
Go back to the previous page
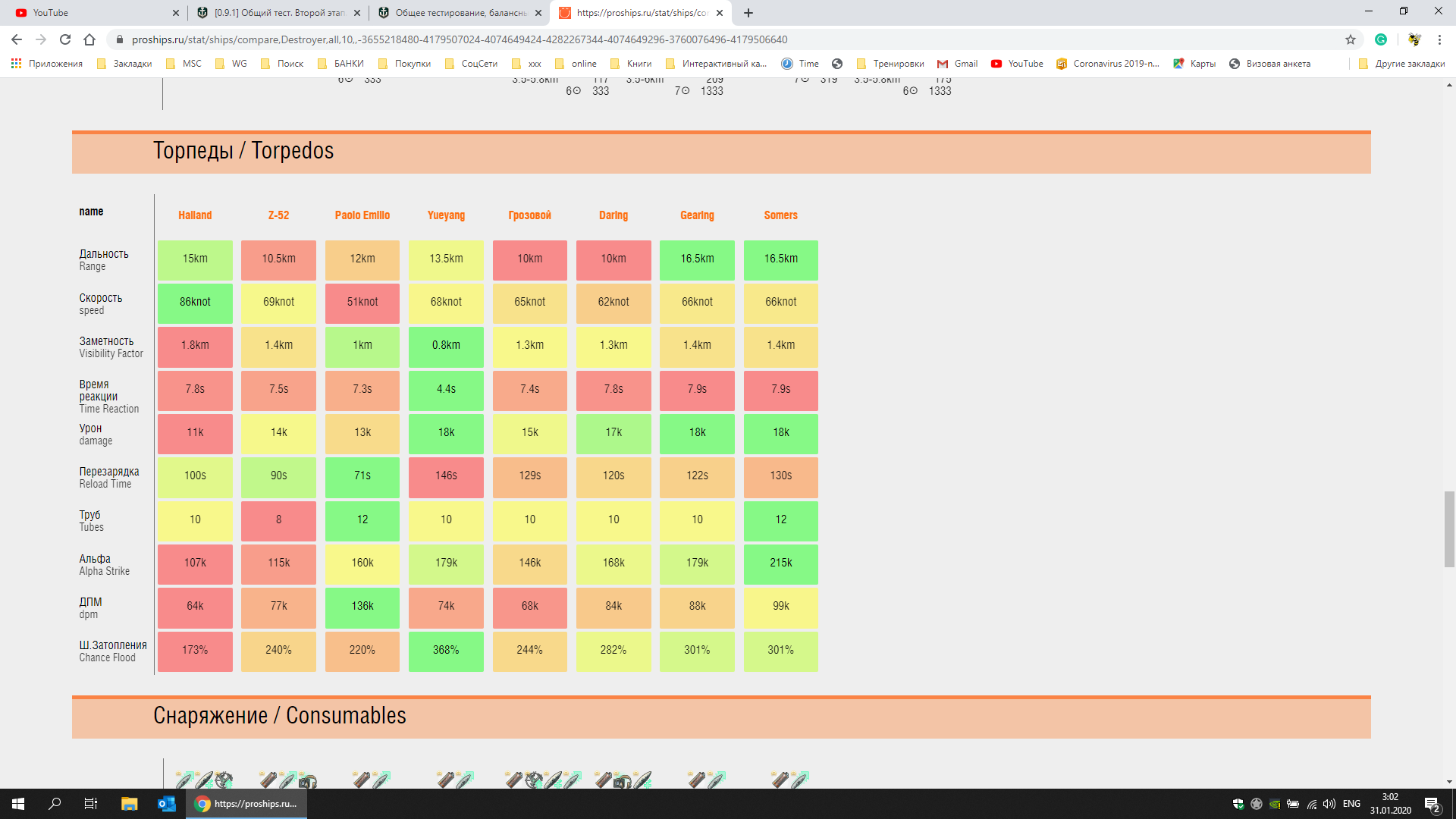click(17, 39)
